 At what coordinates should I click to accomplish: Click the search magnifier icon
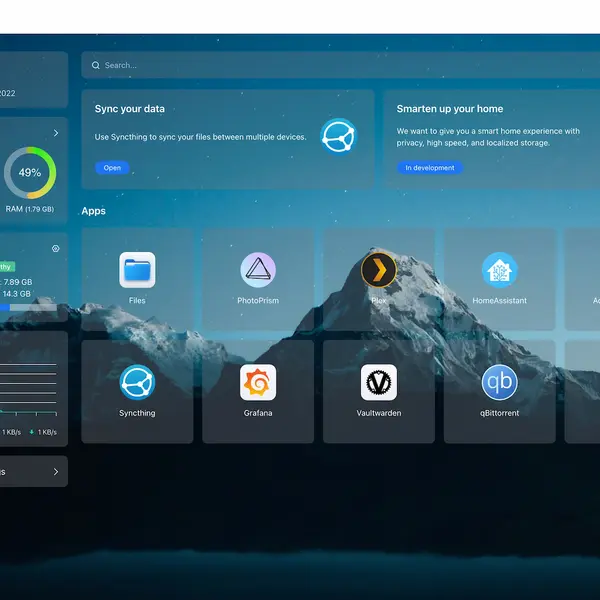tap(96, 65)
